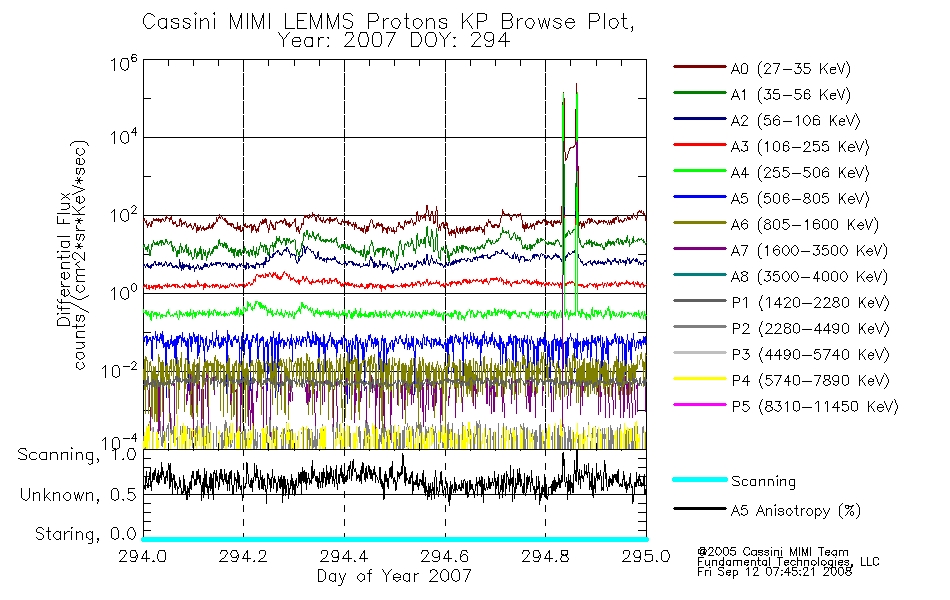950x600 pixels.
Task: Click the cyan scanning bar at plot bottom
Action: coord(394,539)
